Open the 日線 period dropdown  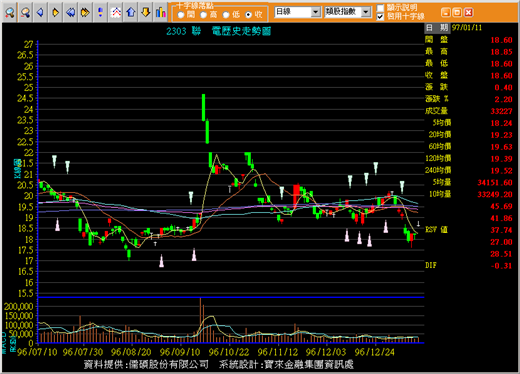point(316,12)
